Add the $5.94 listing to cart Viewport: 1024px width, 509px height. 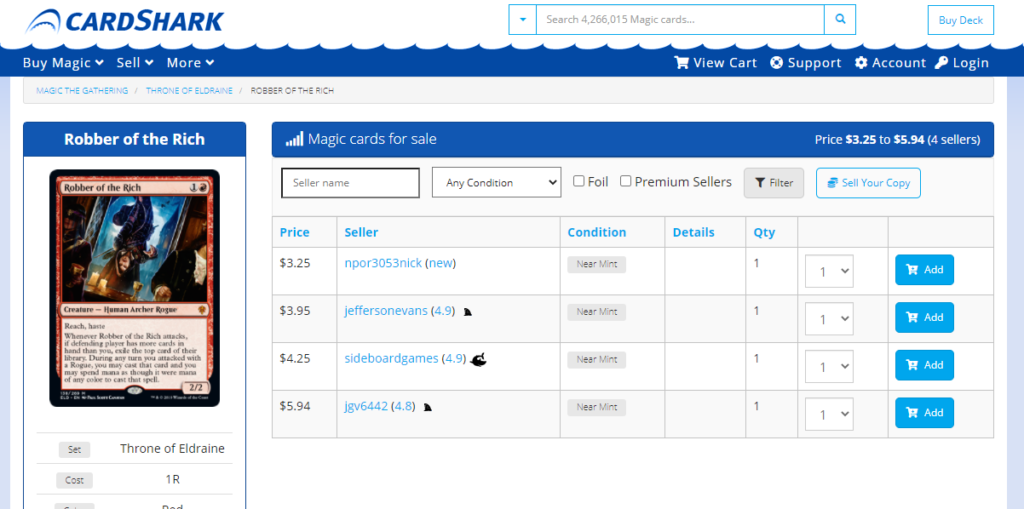924,413
